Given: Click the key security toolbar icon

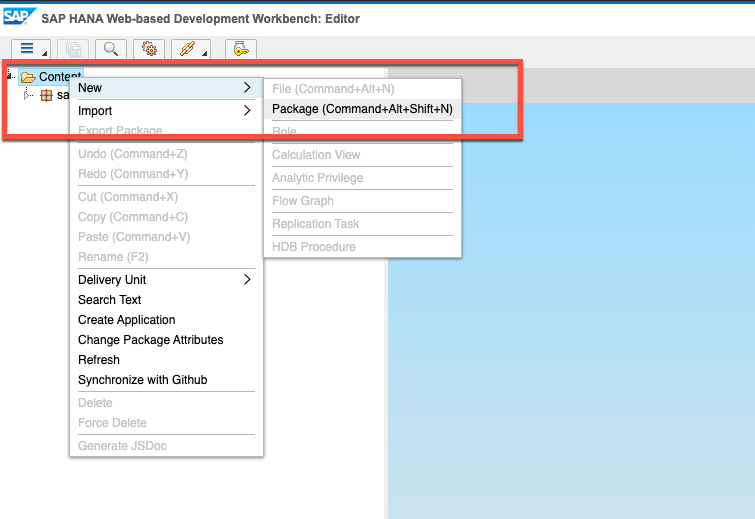Looking at the screenshot, I should (x=241, y=49).
